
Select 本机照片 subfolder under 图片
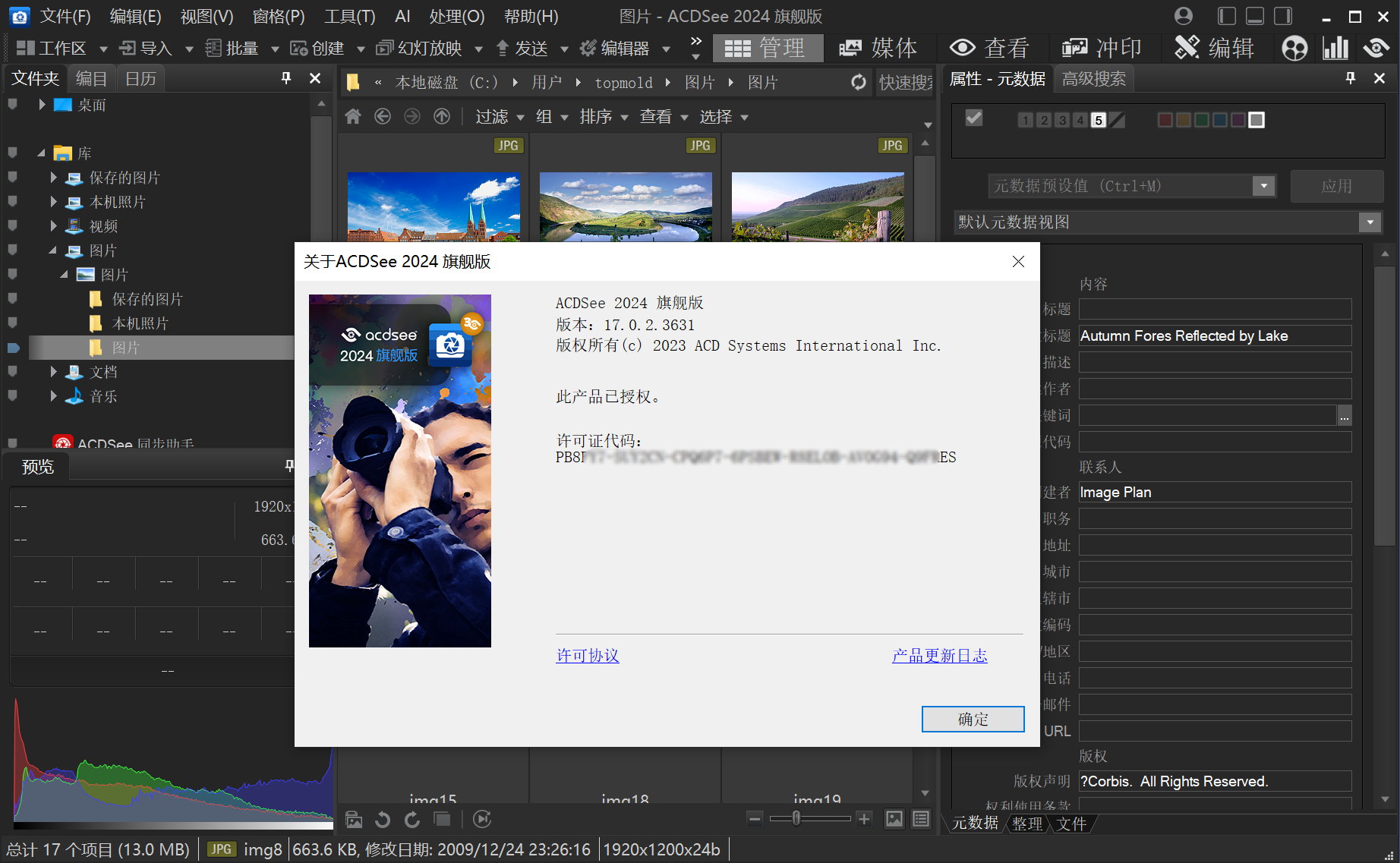click(x=140, y=323)
